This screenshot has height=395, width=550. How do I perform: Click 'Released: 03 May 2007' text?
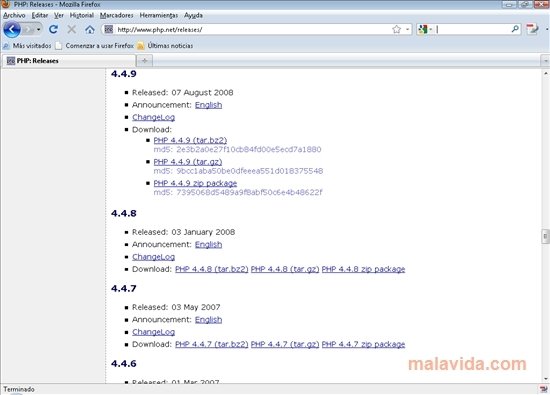tap(176, 307)
